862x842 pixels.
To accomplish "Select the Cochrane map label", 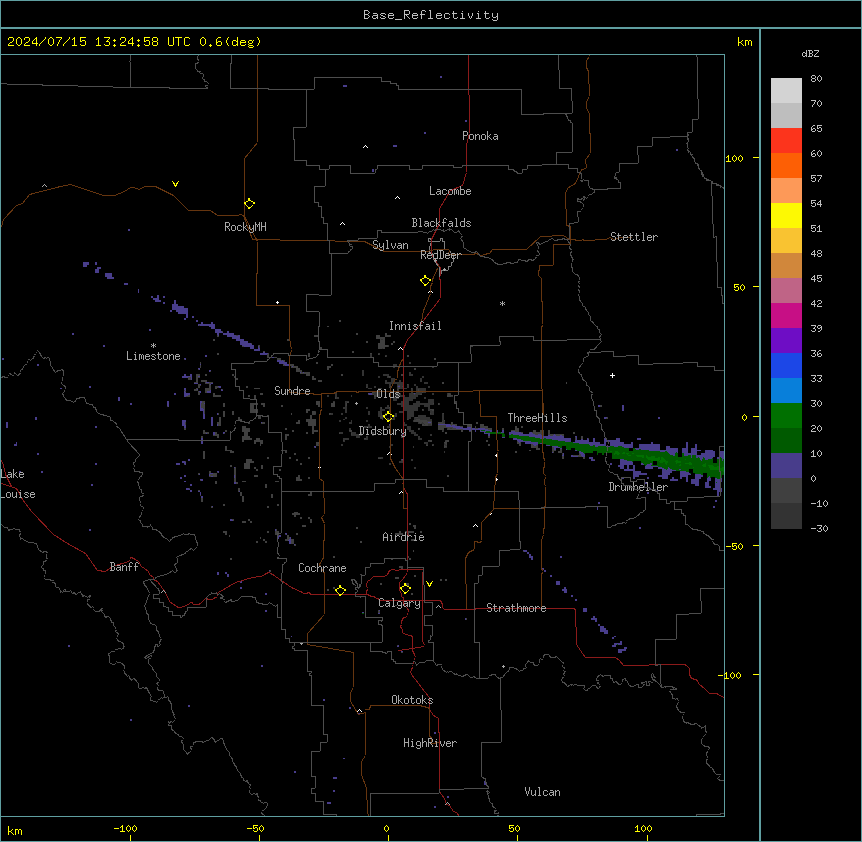I will (x=322, y=568).
